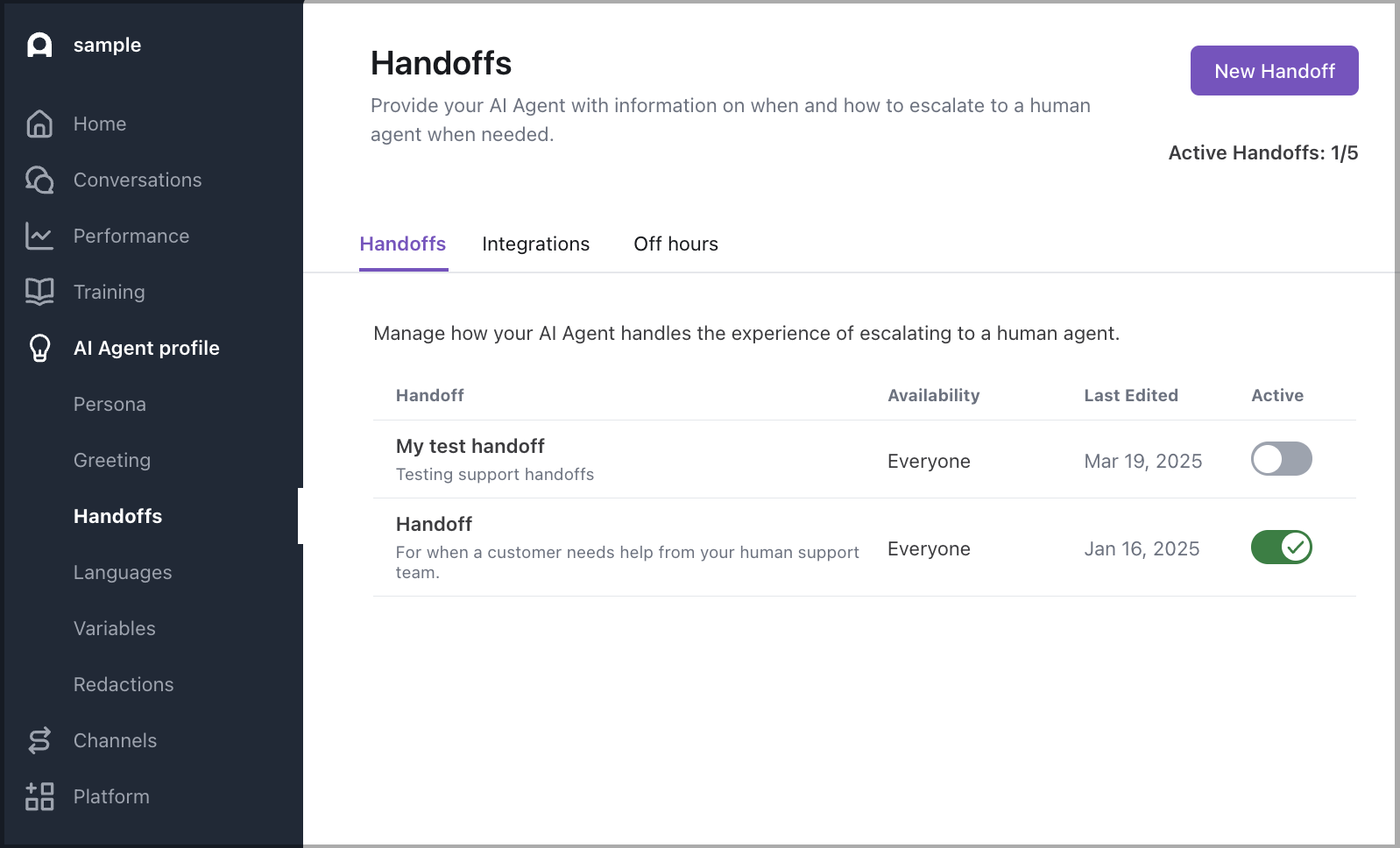Select Variables in the sidebar
The height and width of the screenshot is (848, 1400).
coord(114,628)
